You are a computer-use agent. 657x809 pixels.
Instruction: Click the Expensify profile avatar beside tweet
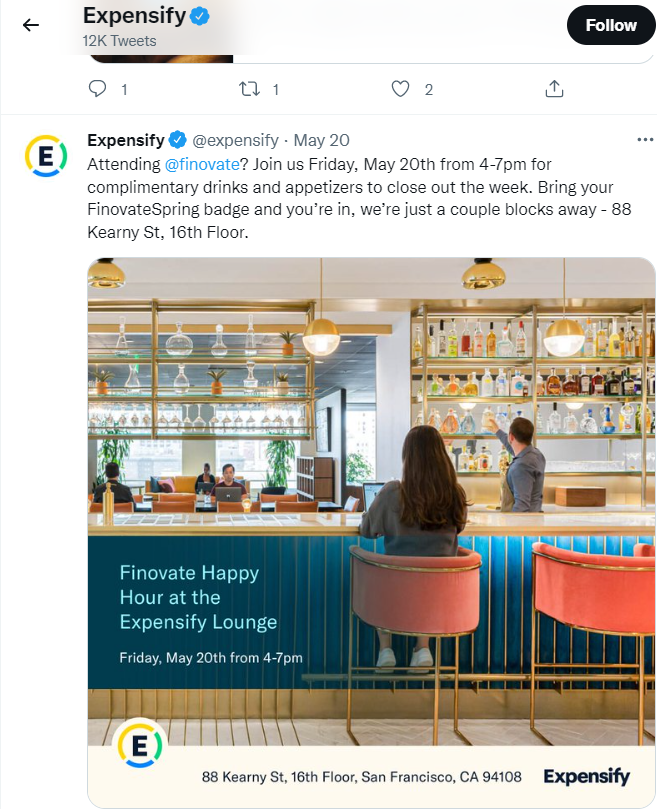[x=45, y=156]
